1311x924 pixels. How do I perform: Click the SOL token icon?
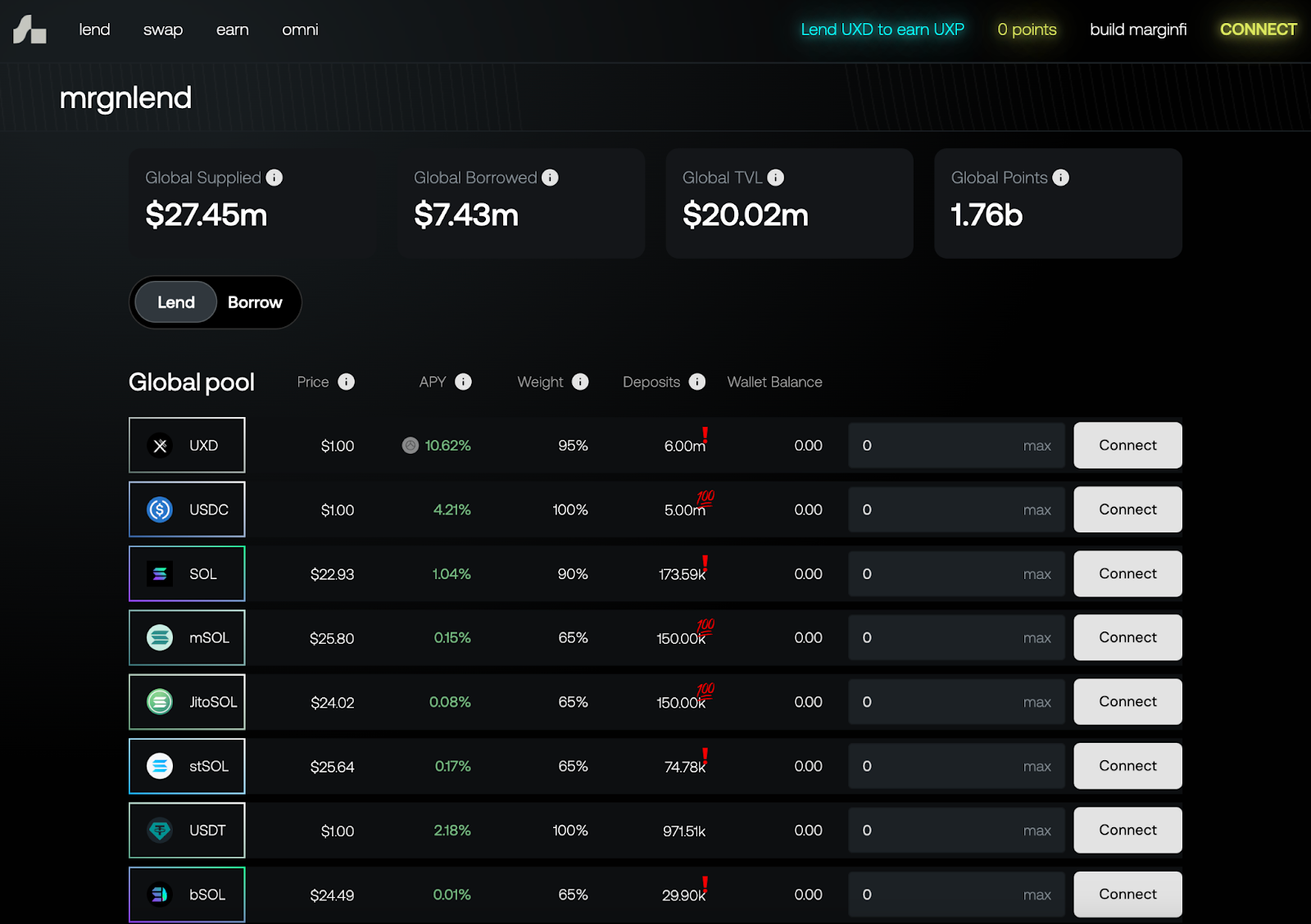[160, 574]
